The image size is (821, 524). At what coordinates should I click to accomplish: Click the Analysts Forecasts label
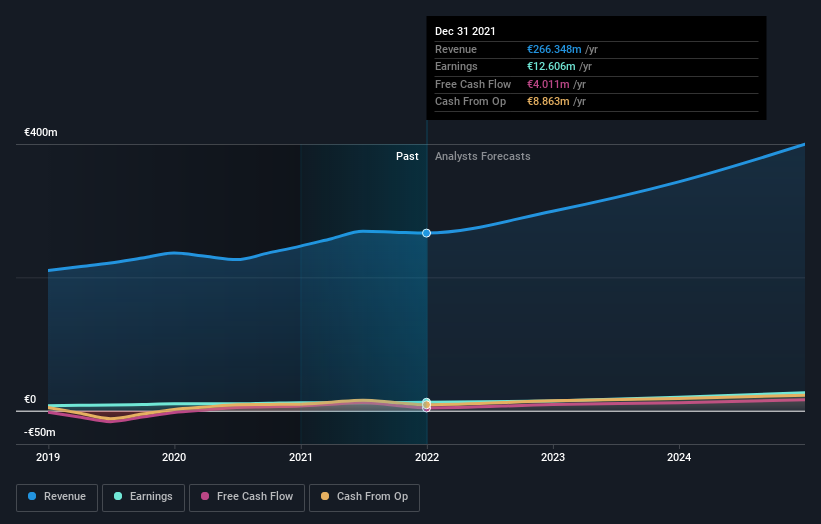(x=482, y=156)
